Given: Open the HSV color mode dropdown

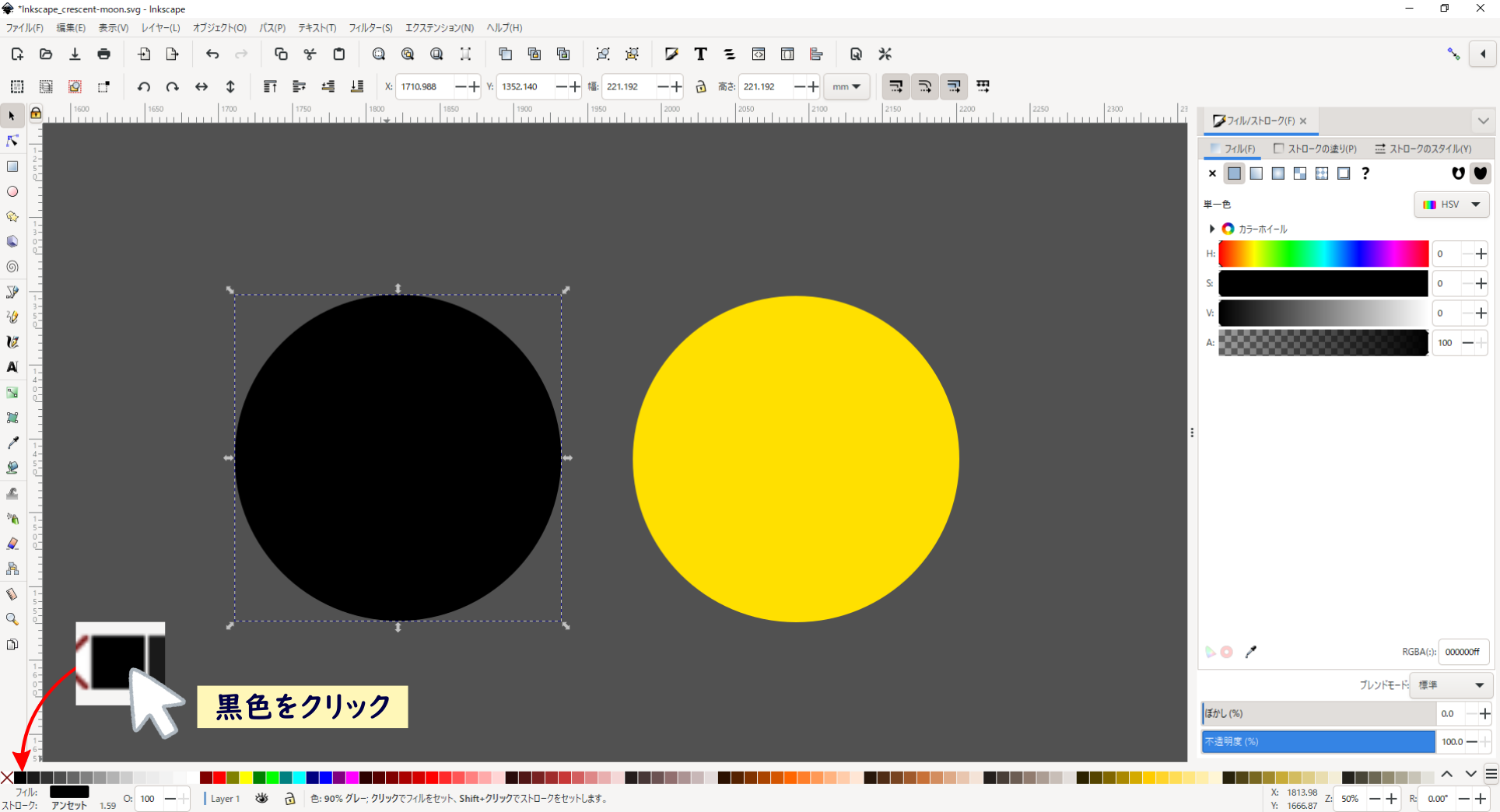Looking at the screenshot, I should click(1451, 205).
